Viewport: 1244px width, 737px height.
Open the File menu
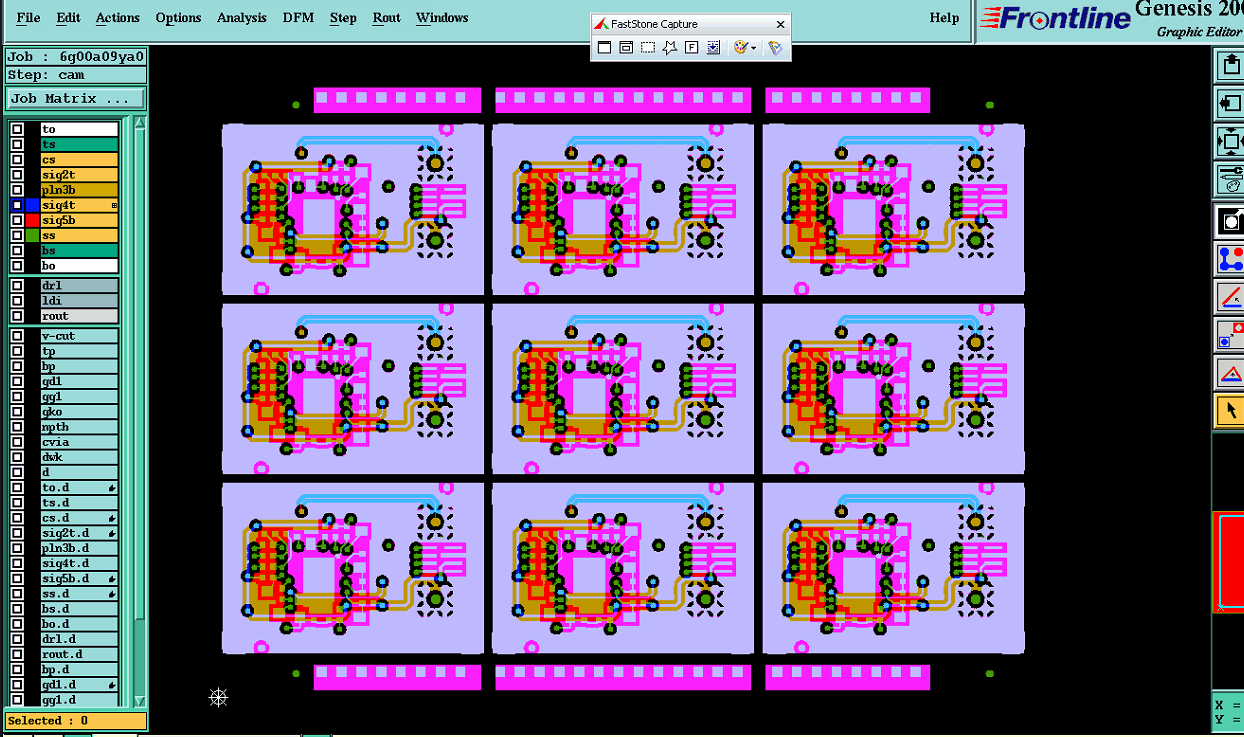(29, 18)
